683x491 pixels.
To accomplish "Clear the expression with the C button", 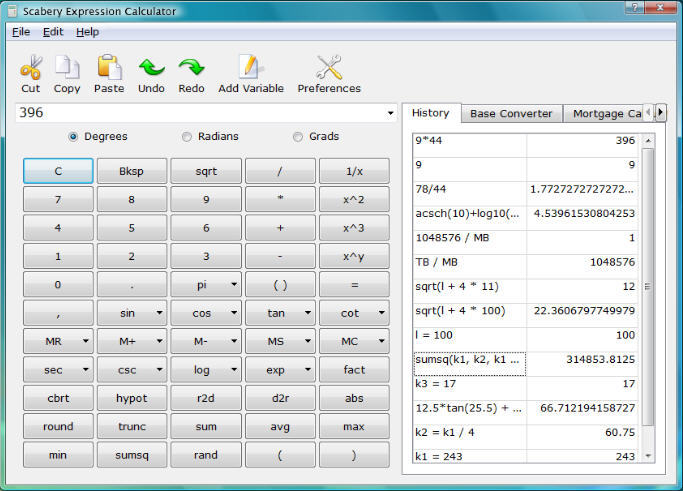I will click(x=58, y=171).
